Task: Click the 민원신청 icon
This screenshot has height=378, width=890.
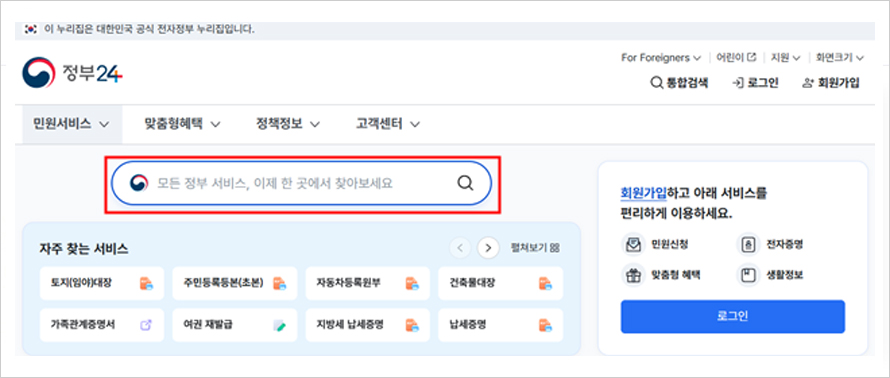Action: pyautogui.click(x=632, y=245)
